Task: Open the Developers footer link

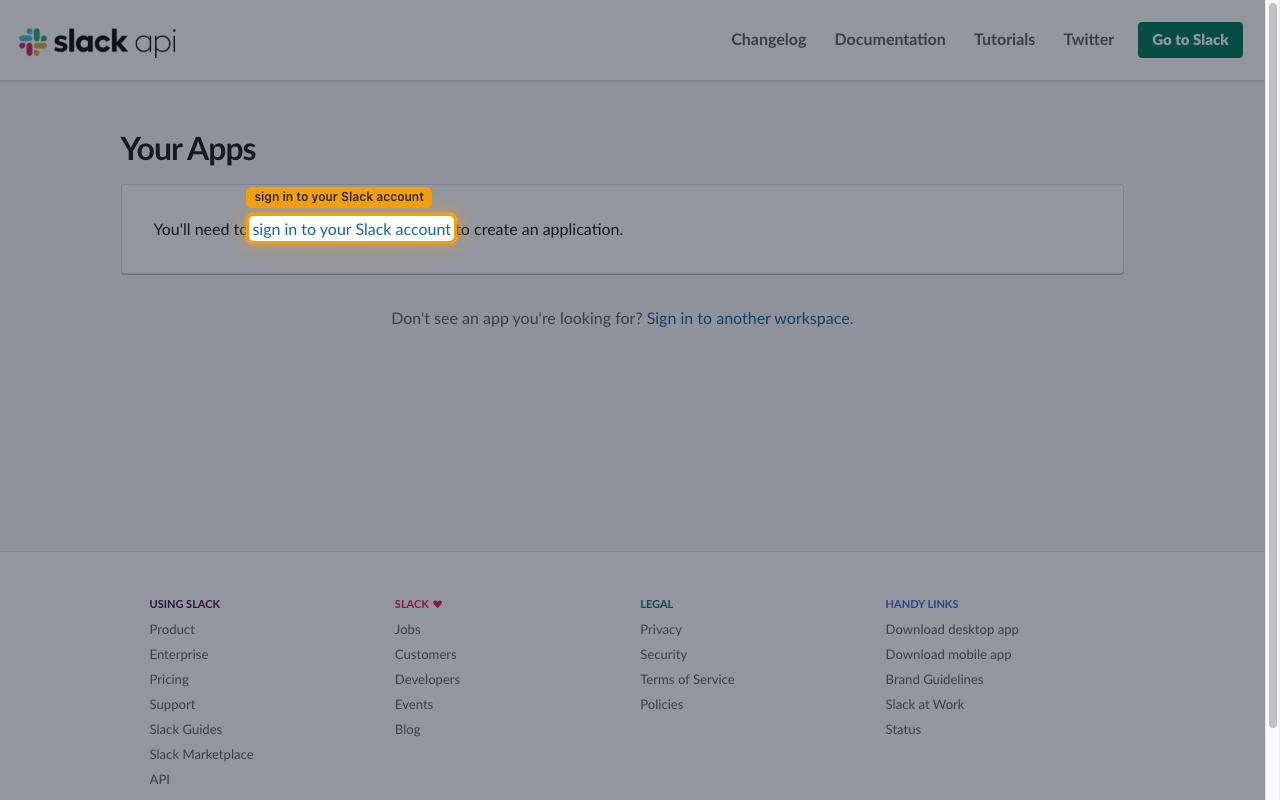Action: [427, 679]
